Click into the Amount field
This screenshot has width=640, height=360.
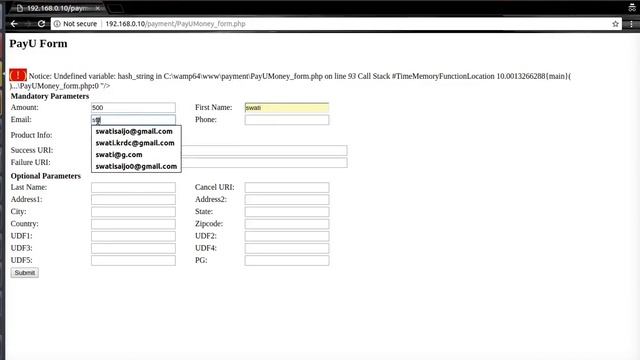[x=133, y=107]
